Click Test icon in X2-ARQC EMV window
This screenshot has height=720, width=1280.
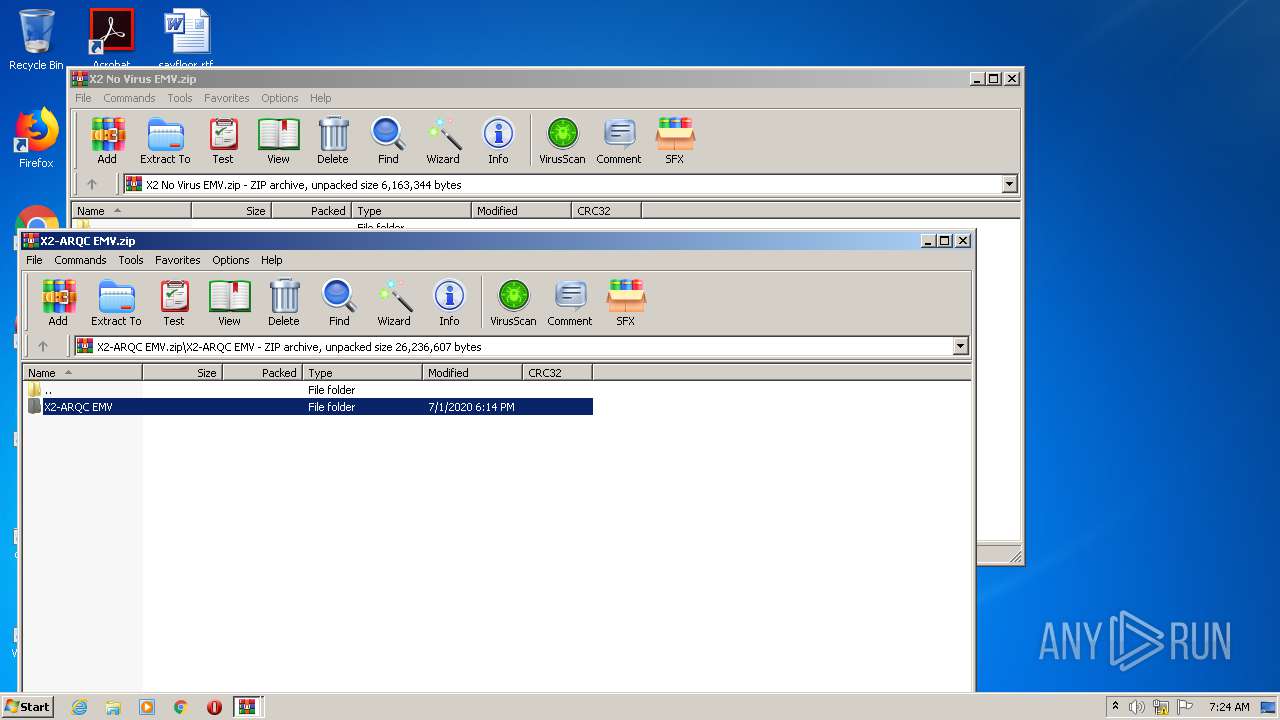(x=174, y=303)
